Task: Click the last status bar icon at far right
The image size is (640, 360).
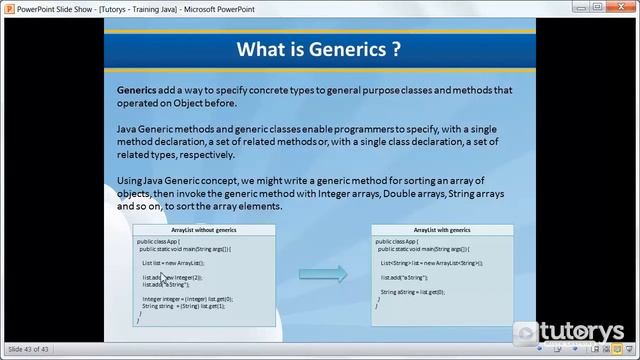Action: point(629,349)
